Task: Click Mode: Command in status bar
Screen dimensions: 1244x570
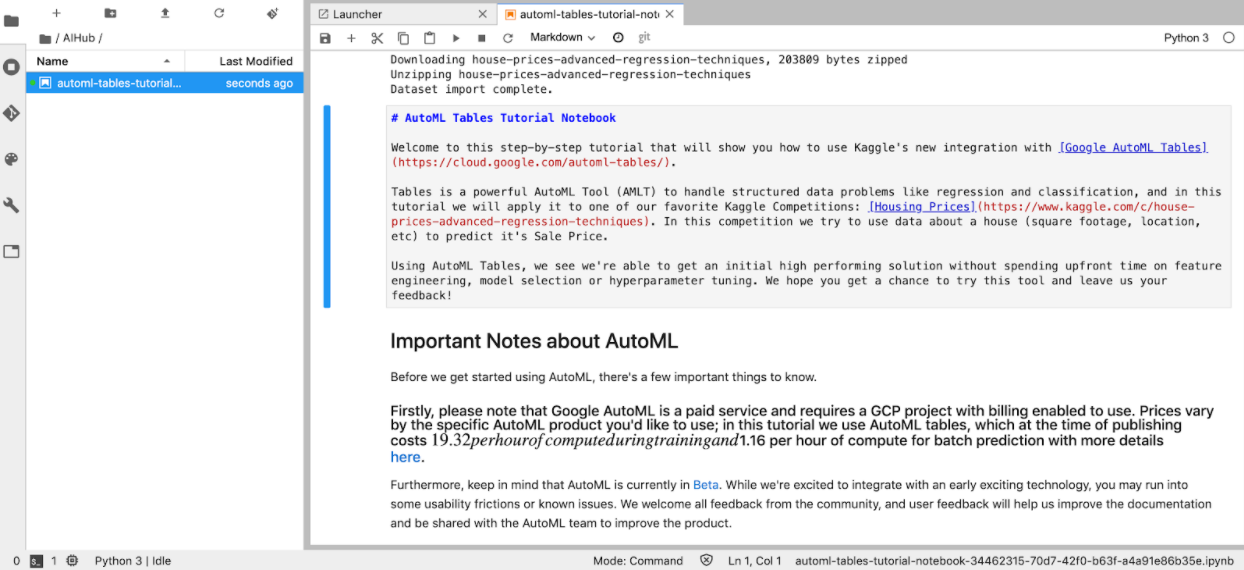Action: [x=638, y=561]
